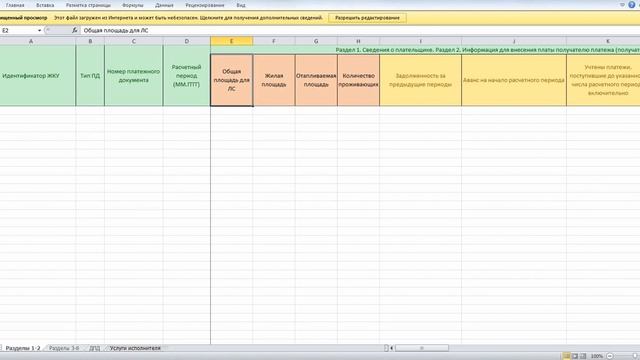
Task: Select column G header
Action: point(316,41)
